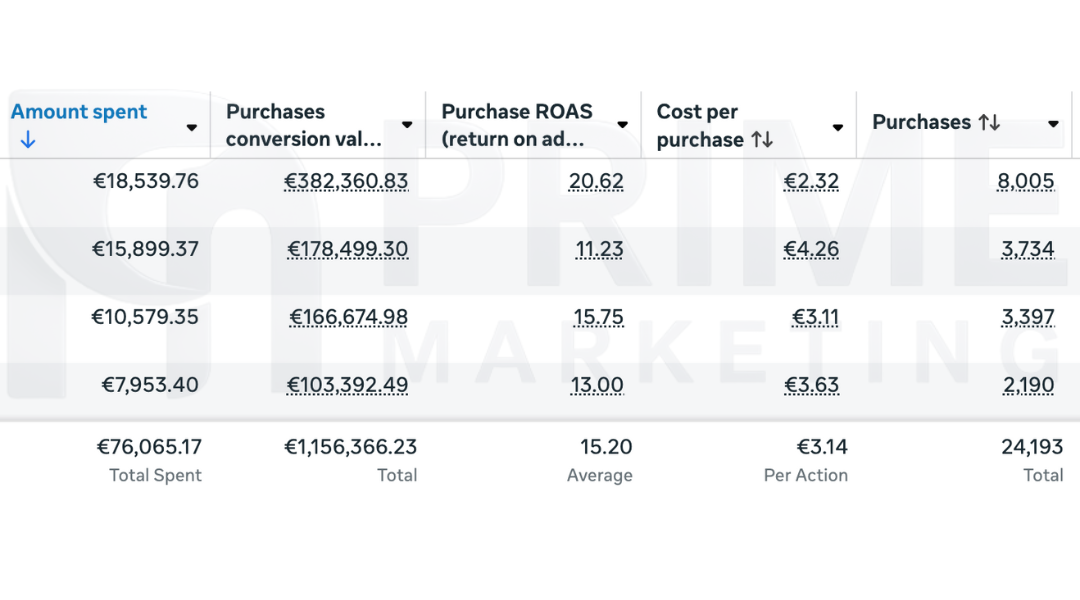The height and width of the screenshot is (600, 1080).
Task: Open the Purchases column dropdown arrow
Action: pos(1053,125)
